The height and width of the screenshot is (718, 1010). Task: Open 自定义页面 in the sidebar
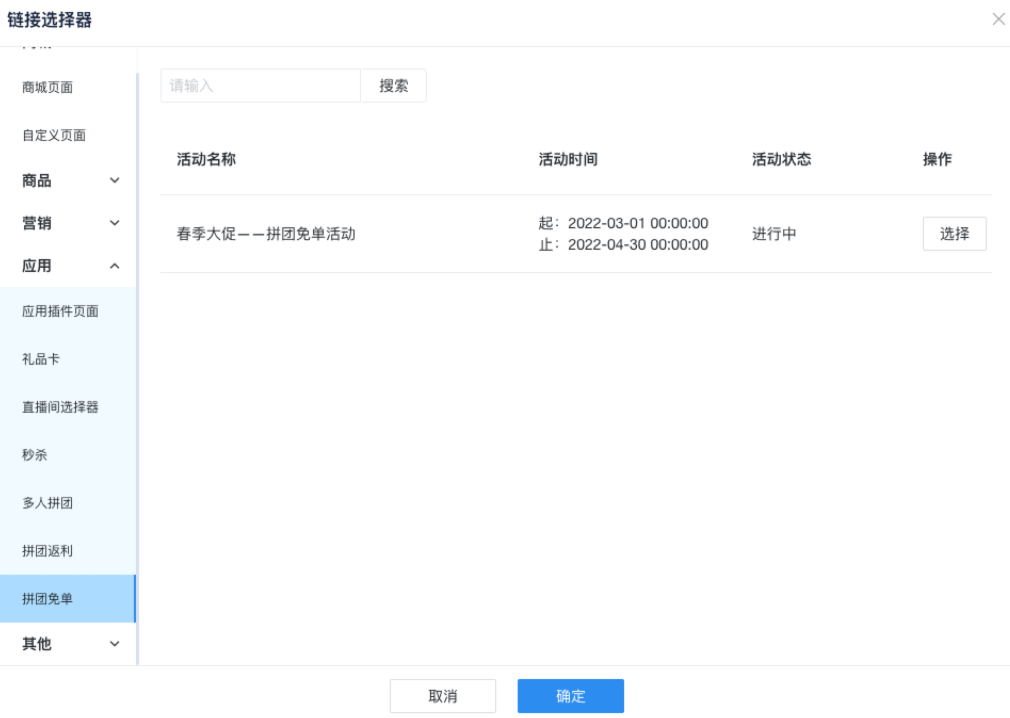(x=54, y=136)
